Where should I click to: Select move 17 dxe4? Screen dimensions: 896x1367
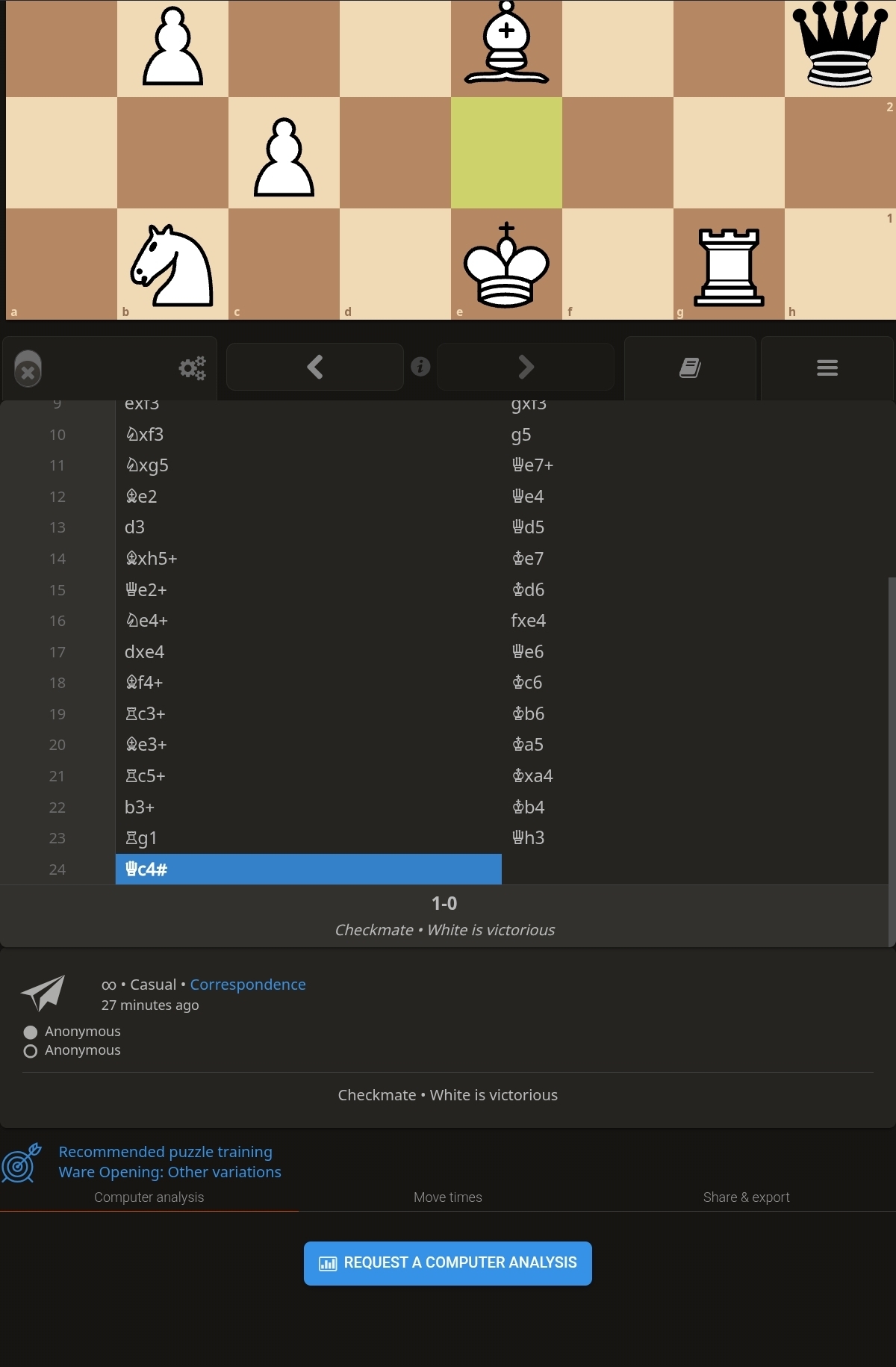click(308, 651)
